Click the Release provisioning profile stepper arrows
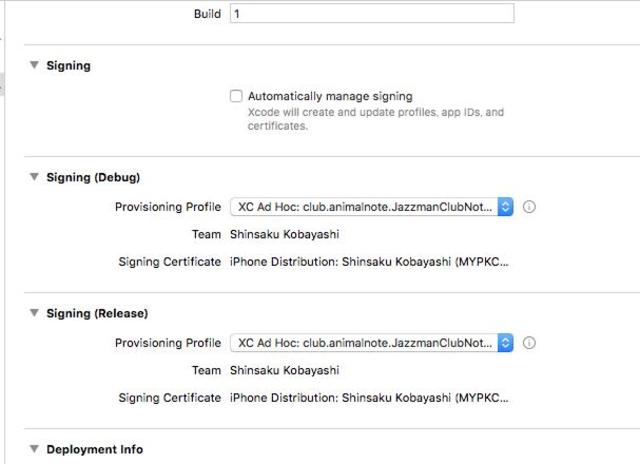 pos(505,343)
